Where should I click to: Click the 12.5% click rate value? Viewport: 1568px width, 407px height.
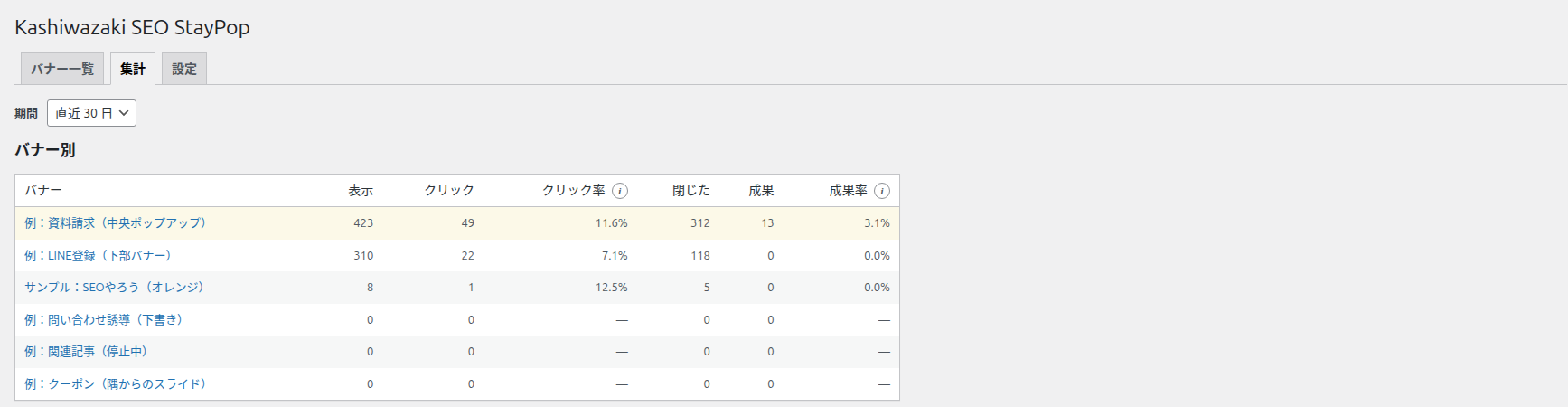[x=611, y=288]
